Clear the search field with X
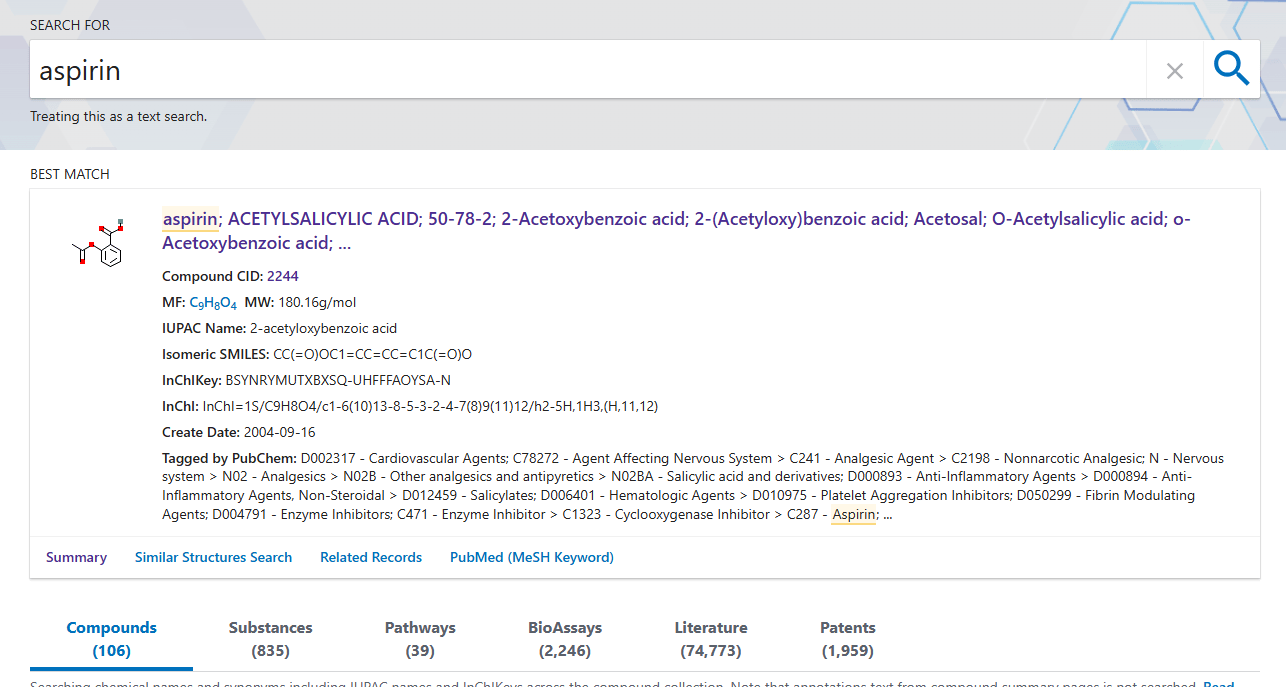The width and height of the screenshot is (1286, 687). tap(1175, 70)
